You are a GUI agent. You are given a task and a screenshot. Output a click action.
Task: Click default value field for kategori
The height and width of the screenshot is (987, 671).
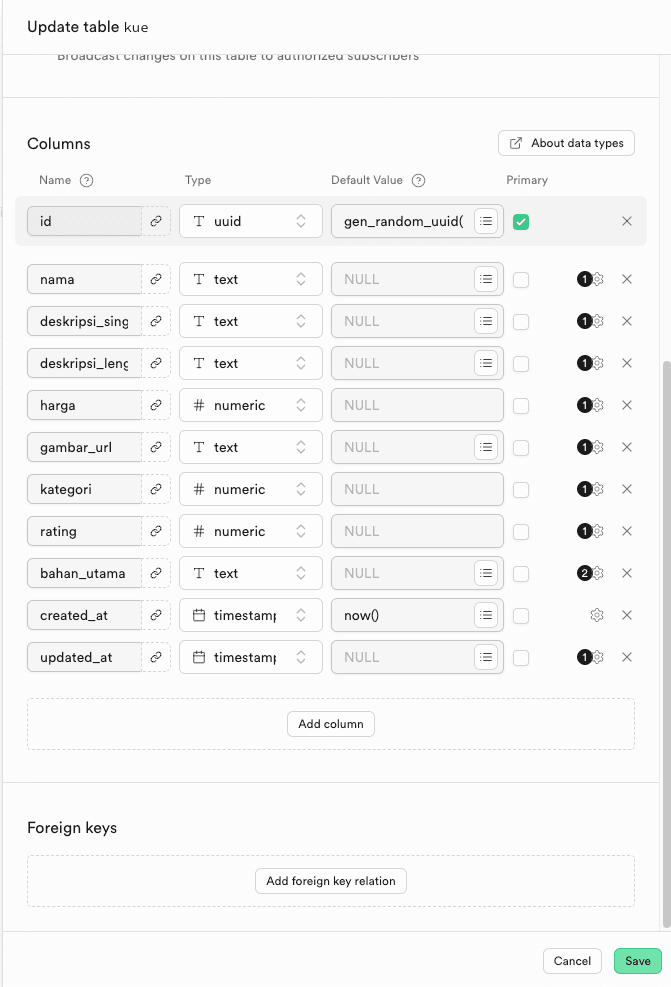click(x=417, y=489)
